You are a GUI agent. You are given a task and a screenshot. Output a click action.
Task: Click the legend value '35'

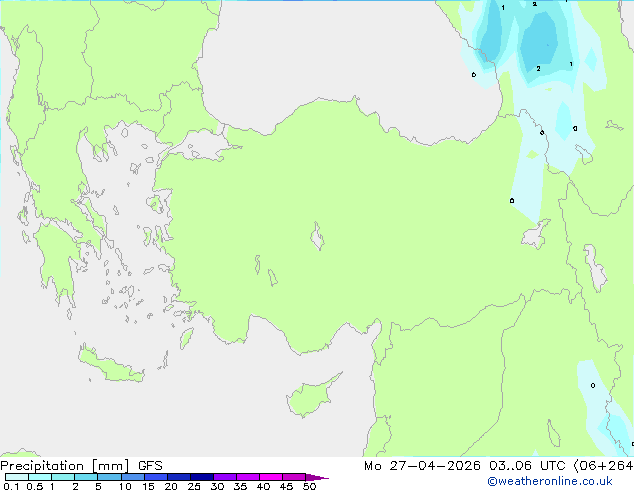pos(240,486)
